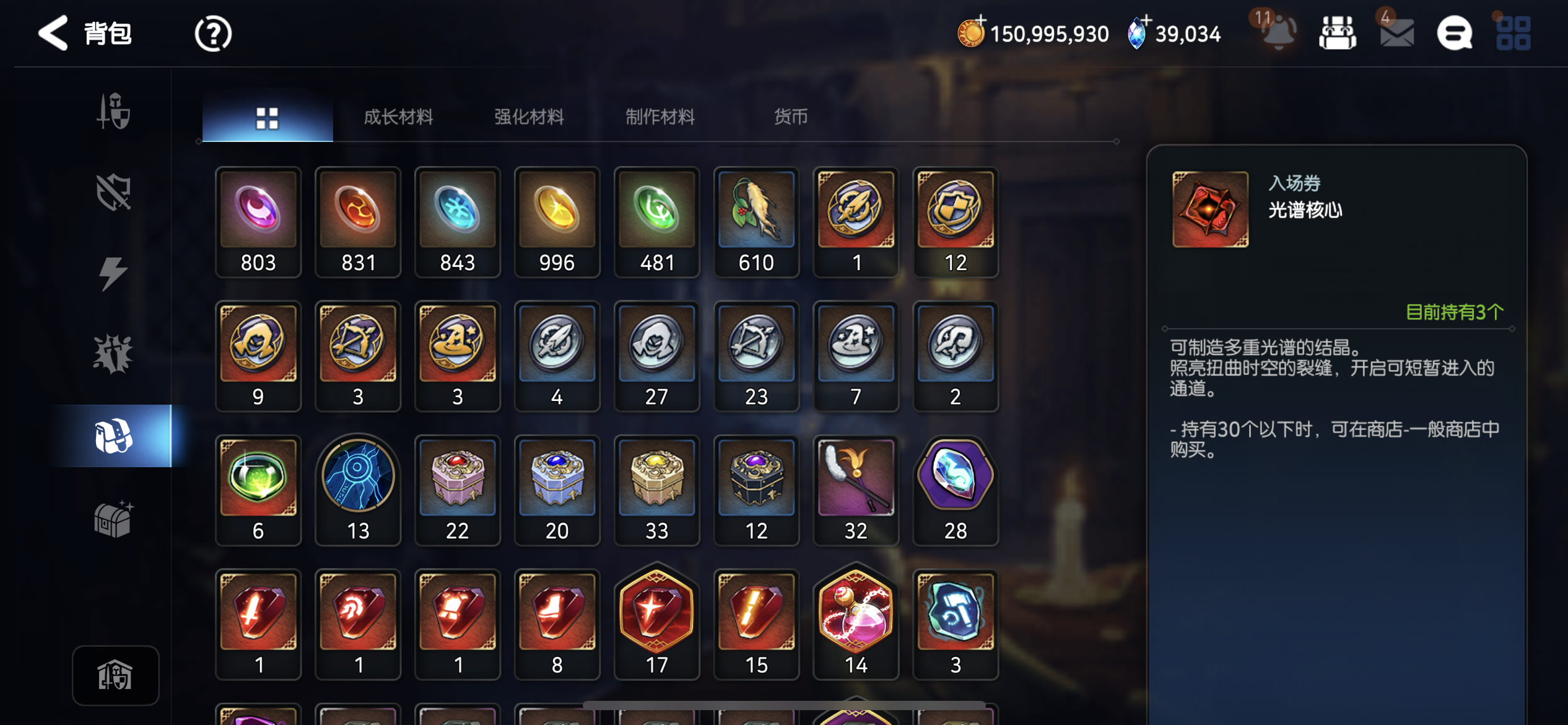Select the purple orb item with 803
The width and height of the screenshot is (1568, 725).
(258, 222)
